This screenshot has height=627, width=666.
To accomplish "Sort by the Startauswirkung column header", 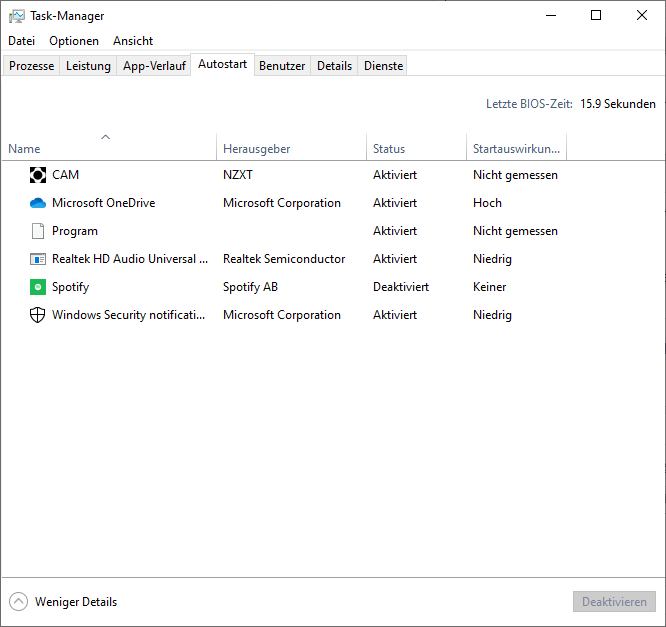I will coord(516,147).
